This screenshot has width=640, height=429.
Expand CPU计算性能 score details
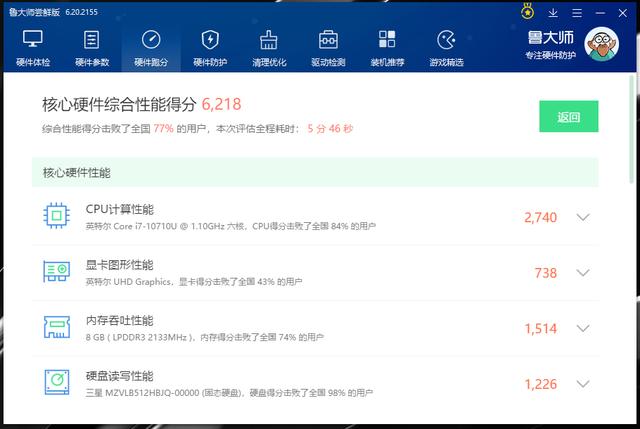coord(583,217)
